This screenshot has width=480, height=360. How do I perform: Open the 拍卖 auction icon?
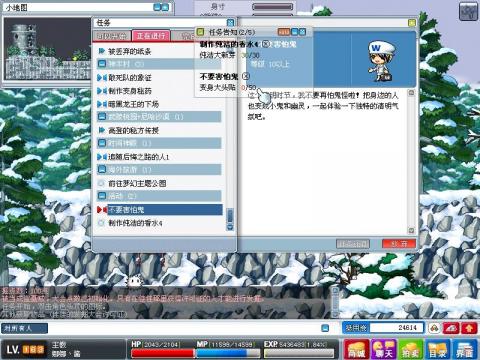coord(411,349)
